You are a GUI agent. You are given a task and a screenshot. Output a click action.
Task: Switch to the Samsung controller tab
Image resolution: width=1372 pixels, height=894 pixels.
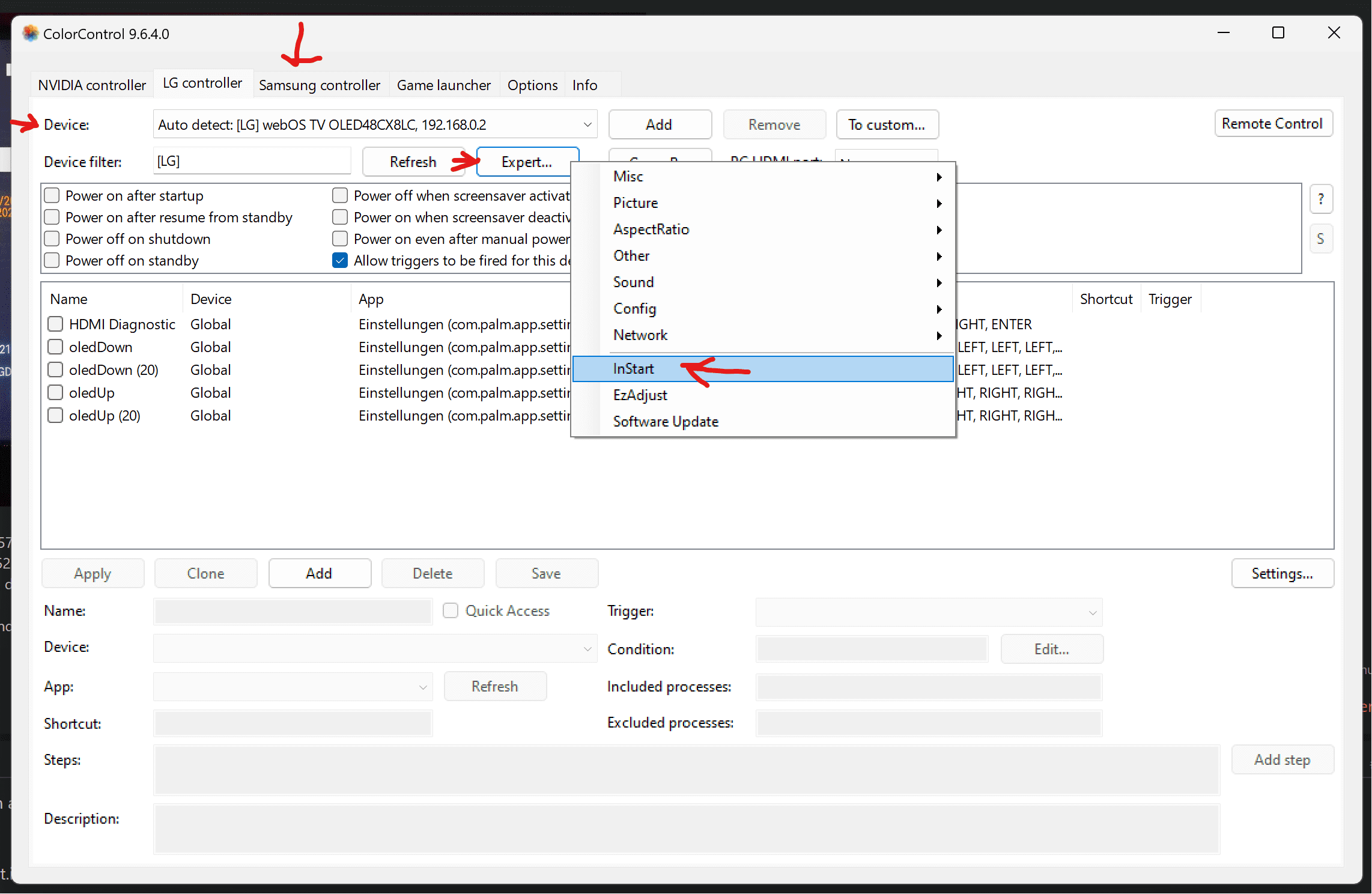320,85
